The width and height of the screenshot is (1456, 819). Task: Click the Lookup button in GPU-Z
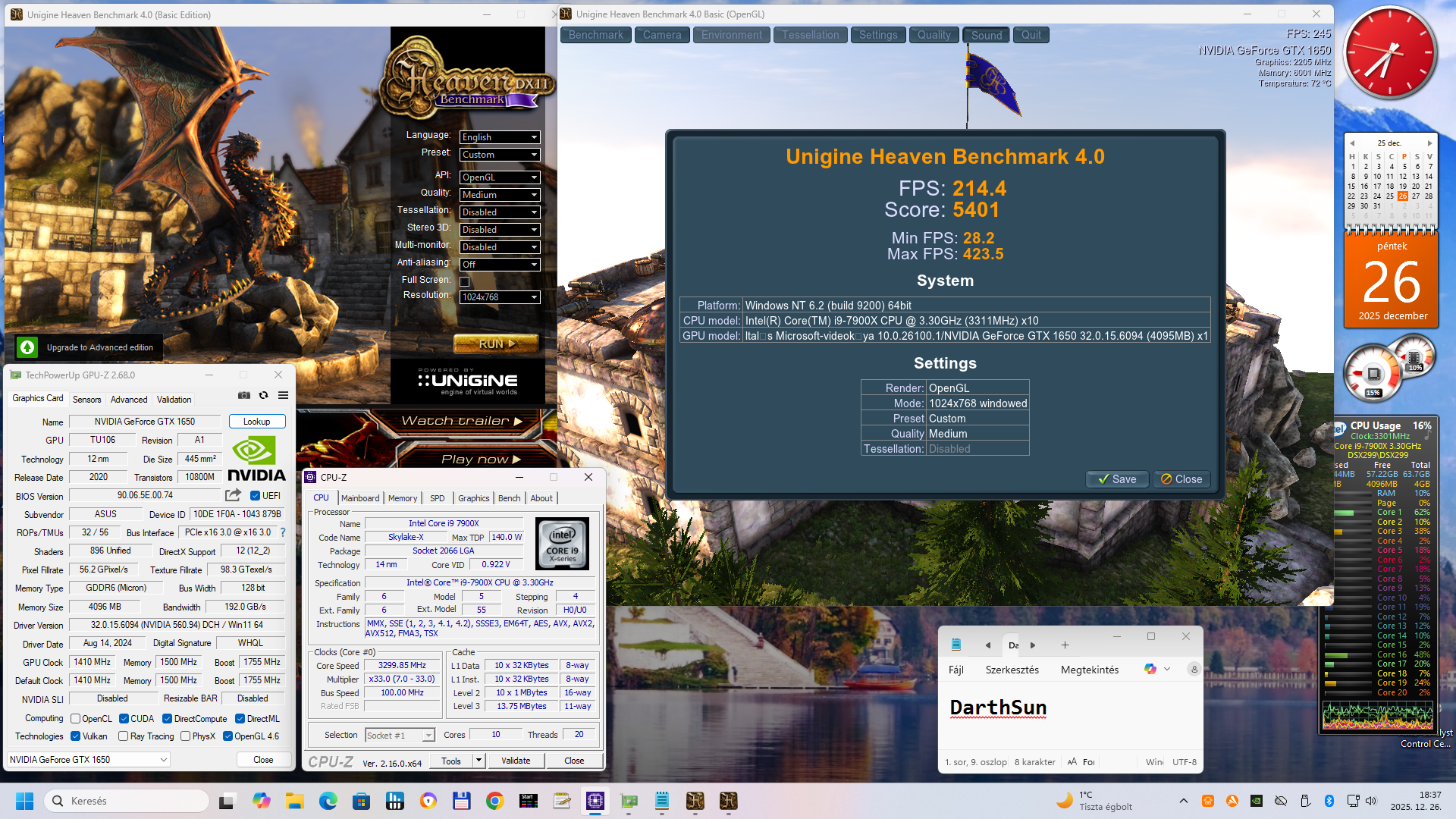256,422
